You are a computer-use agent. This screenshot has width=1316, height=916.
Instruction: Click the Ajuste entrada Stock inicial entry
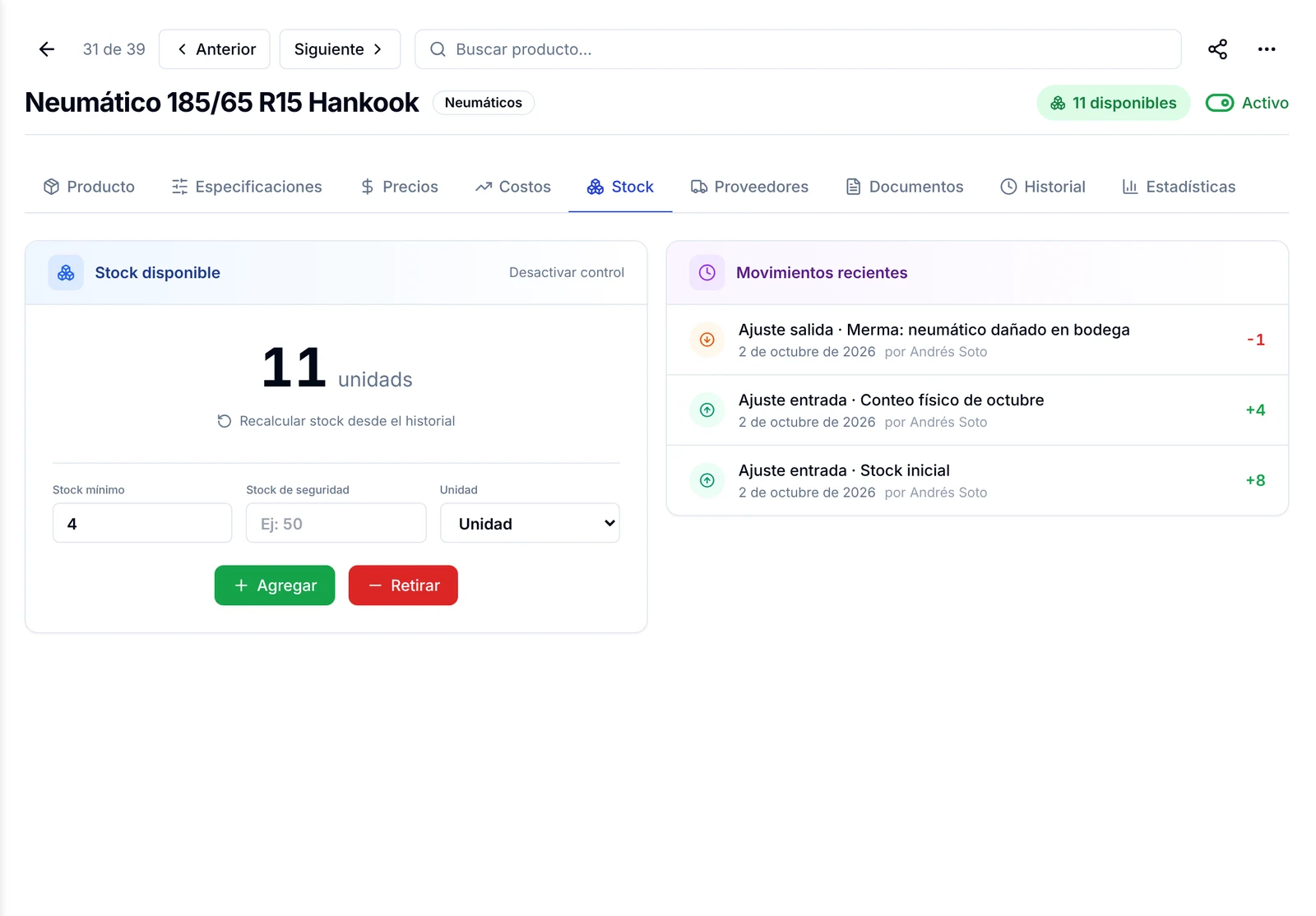tap(977, 481)
